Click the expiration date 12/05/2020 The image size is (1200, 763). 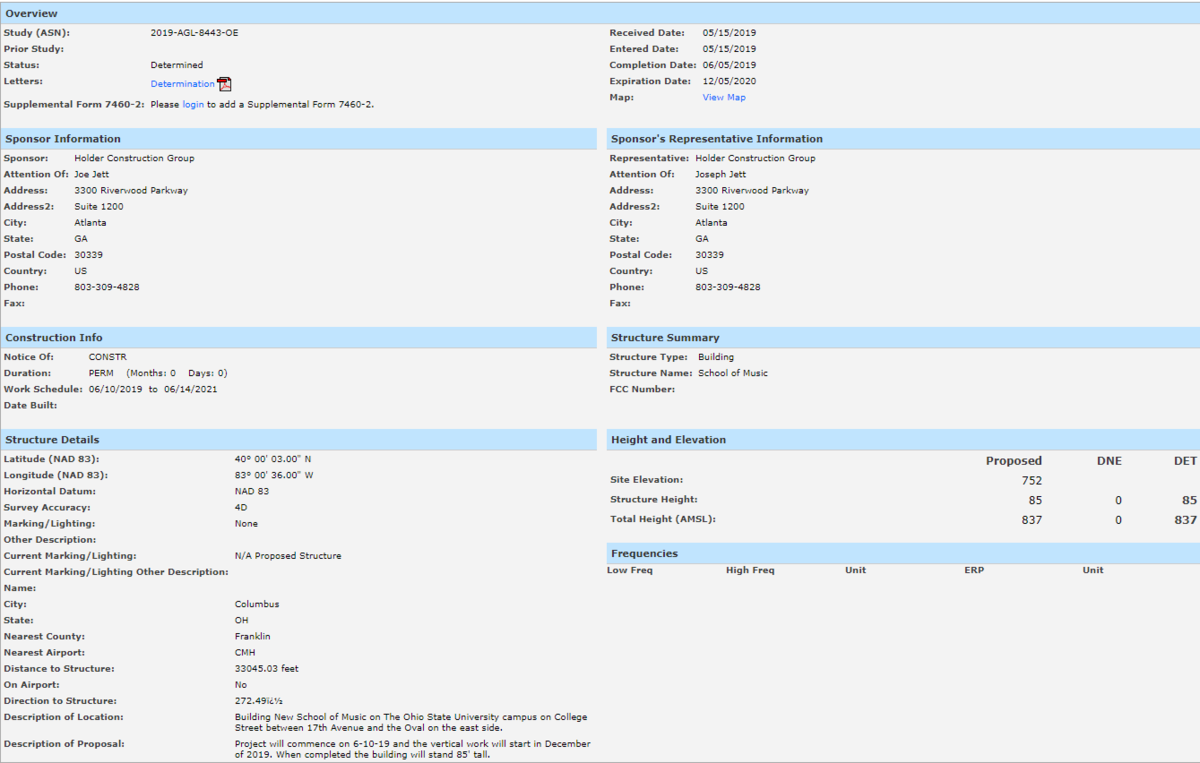pyautogui.click(x=730, y=81)
